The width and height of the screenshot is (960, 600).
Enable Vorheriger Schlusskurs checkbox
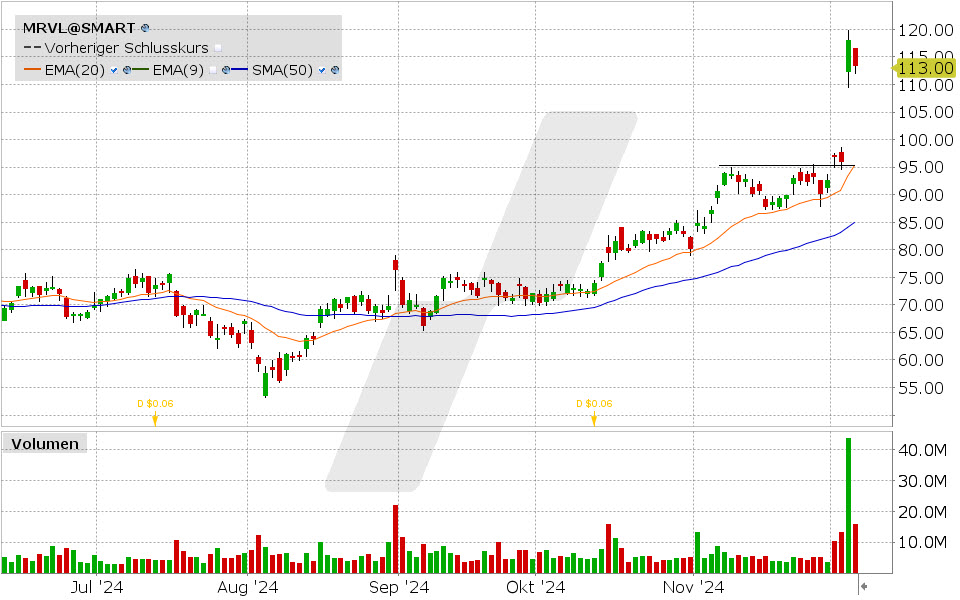pos(219,48)
